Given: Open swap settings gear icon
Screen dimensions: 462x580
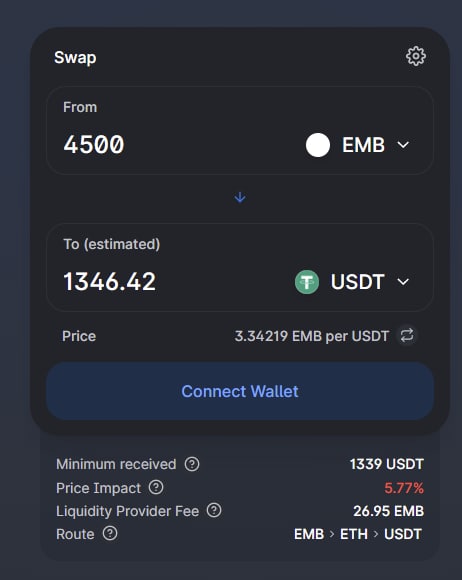Looking at the screenshot, I should pyautogui.click(x=416, y=56).
